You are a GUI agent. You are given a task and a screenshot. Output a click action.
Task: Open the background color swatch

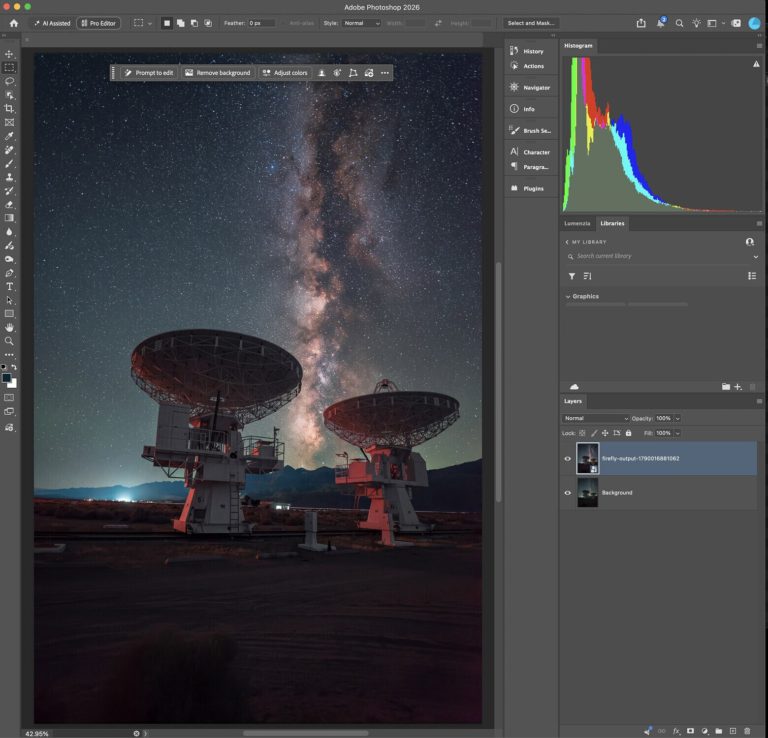(x=14, y=385)
